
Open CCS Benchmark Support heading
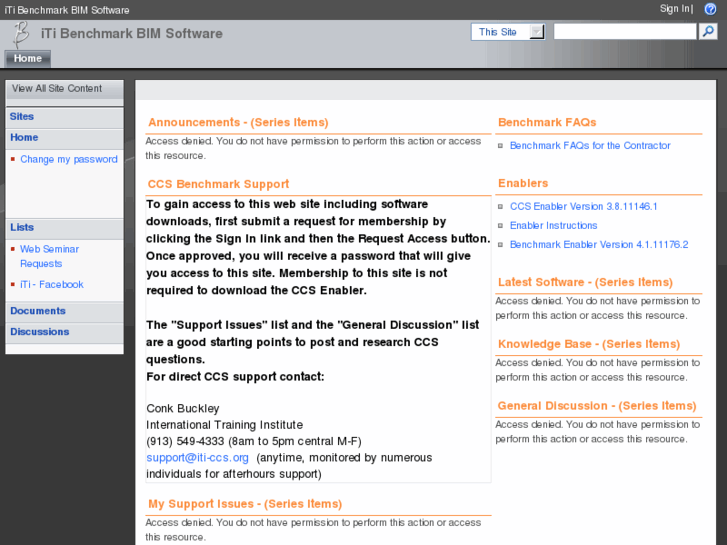point(218,184)
